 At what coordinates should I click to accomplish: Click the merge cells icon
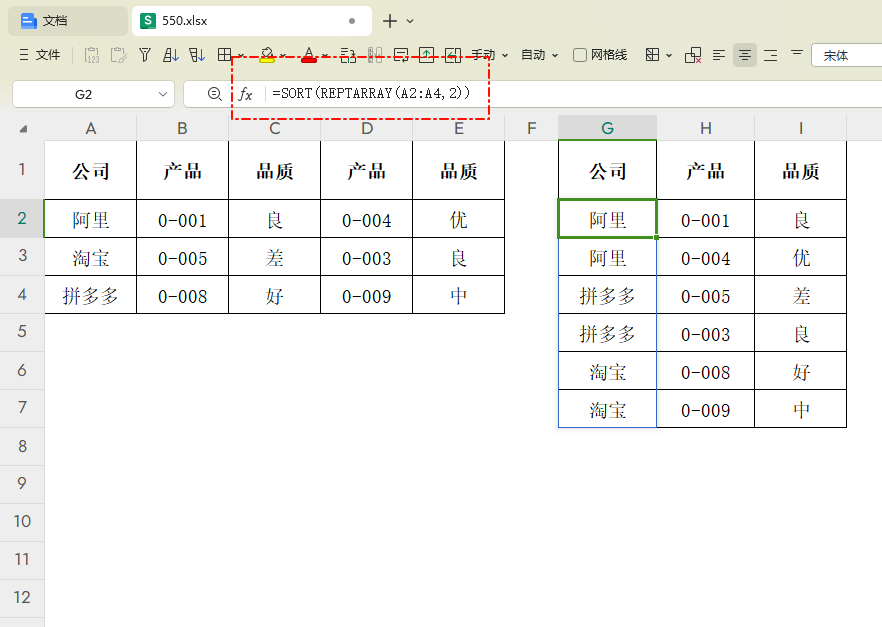tap(375, 55)
